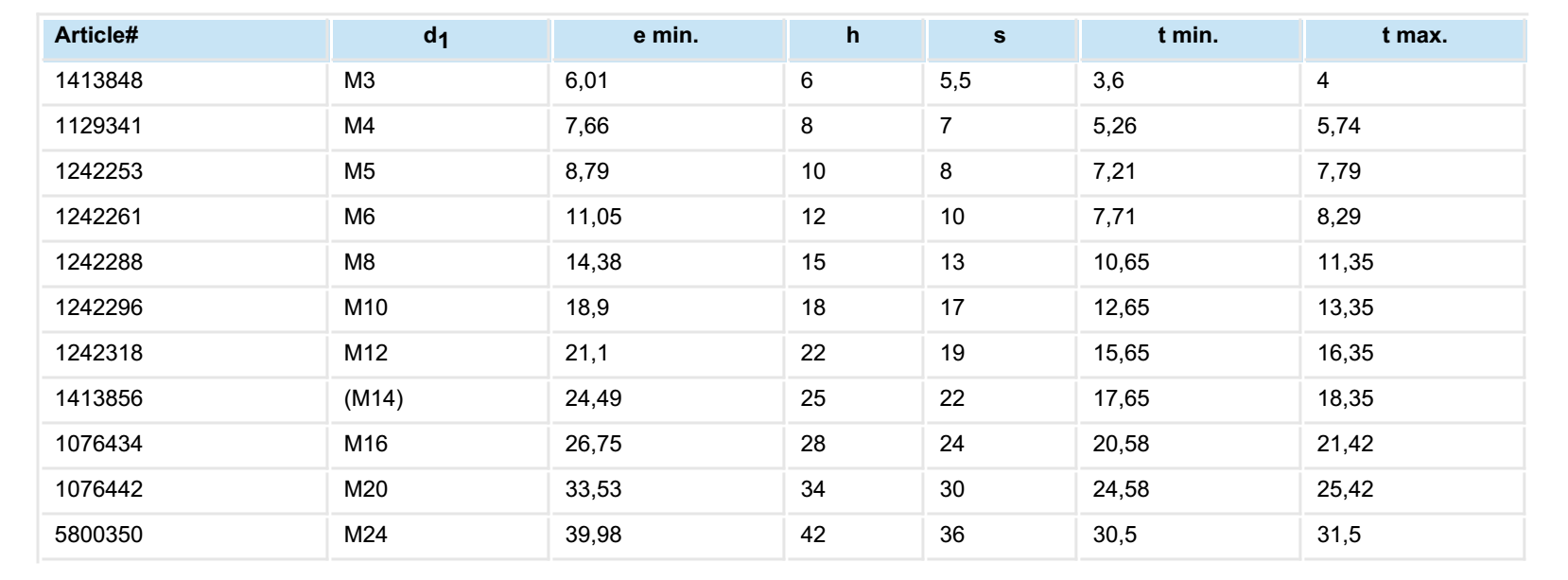Click the t min. column header

(1188, 37)
